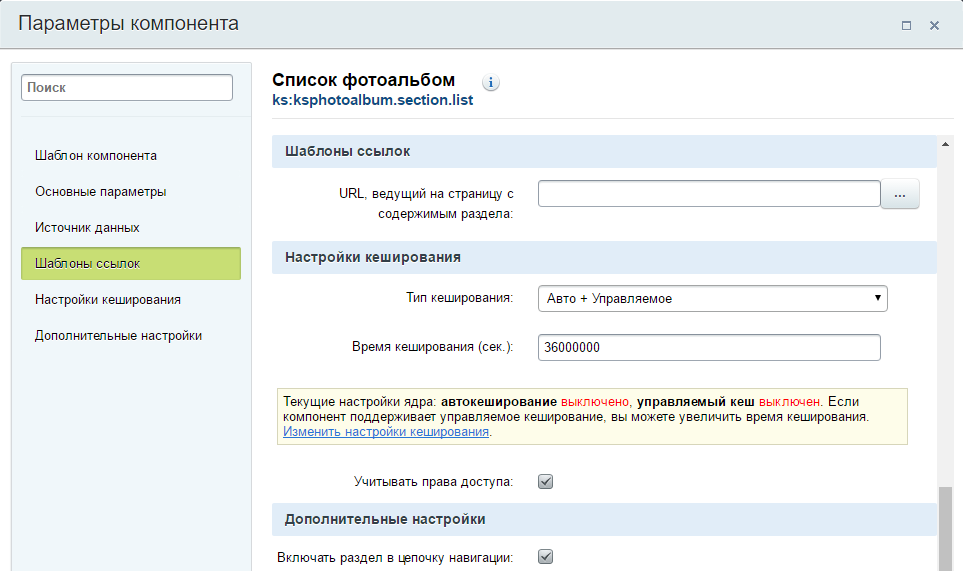Click the component info icon
This screenshot has height=571, width=963.
(490, 82)
